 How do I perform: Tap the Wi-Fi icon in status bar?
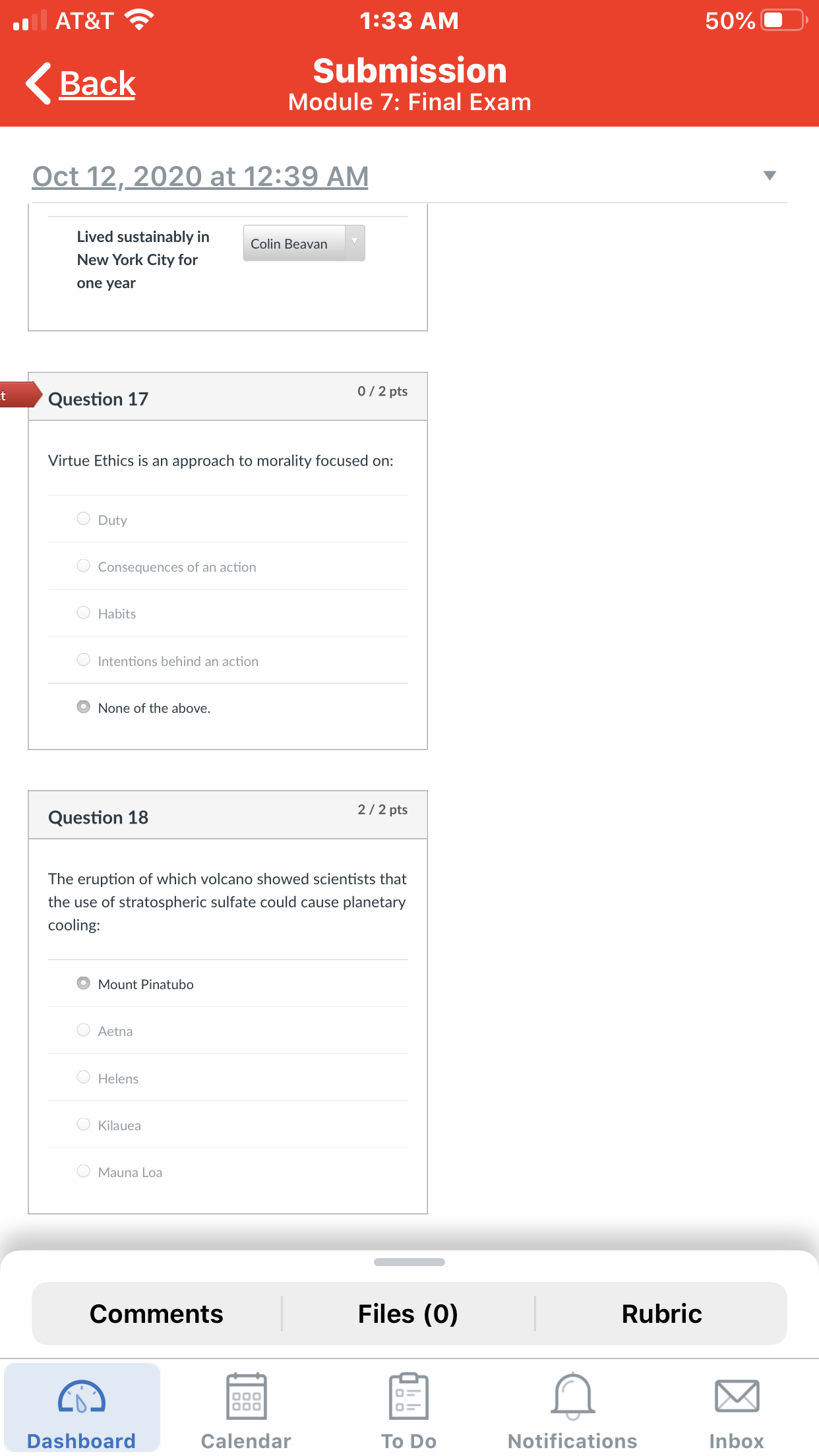(x=139, y=20)
